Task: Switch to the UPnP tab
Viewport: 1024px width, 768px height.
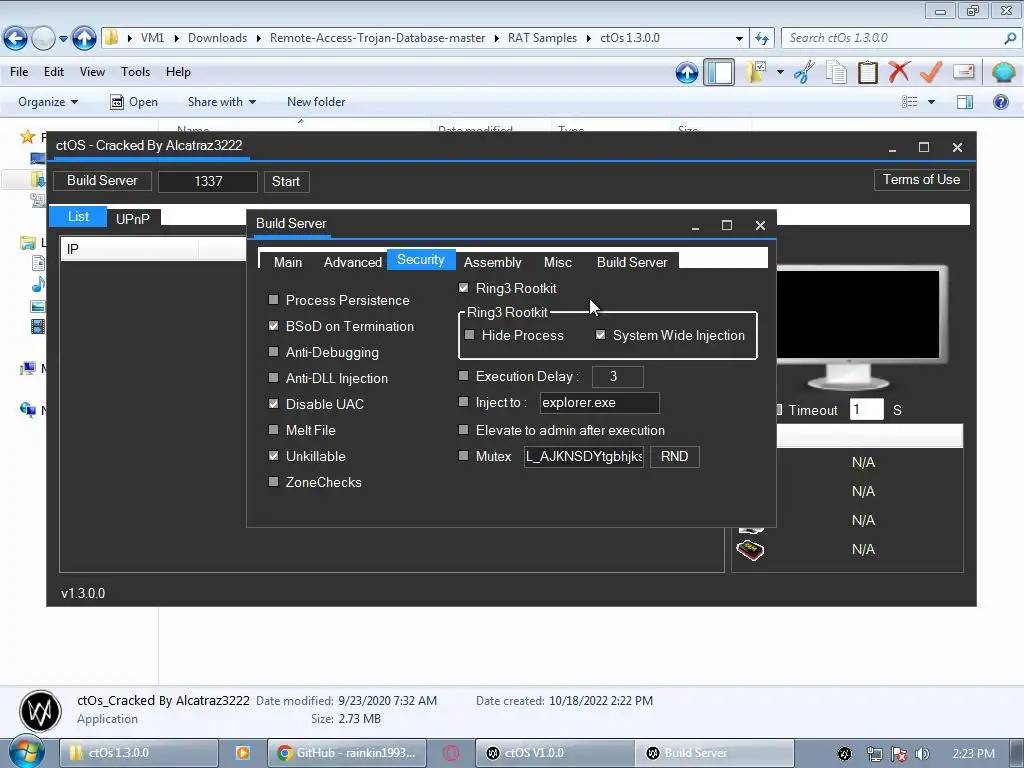Action: tap(133, 219)
